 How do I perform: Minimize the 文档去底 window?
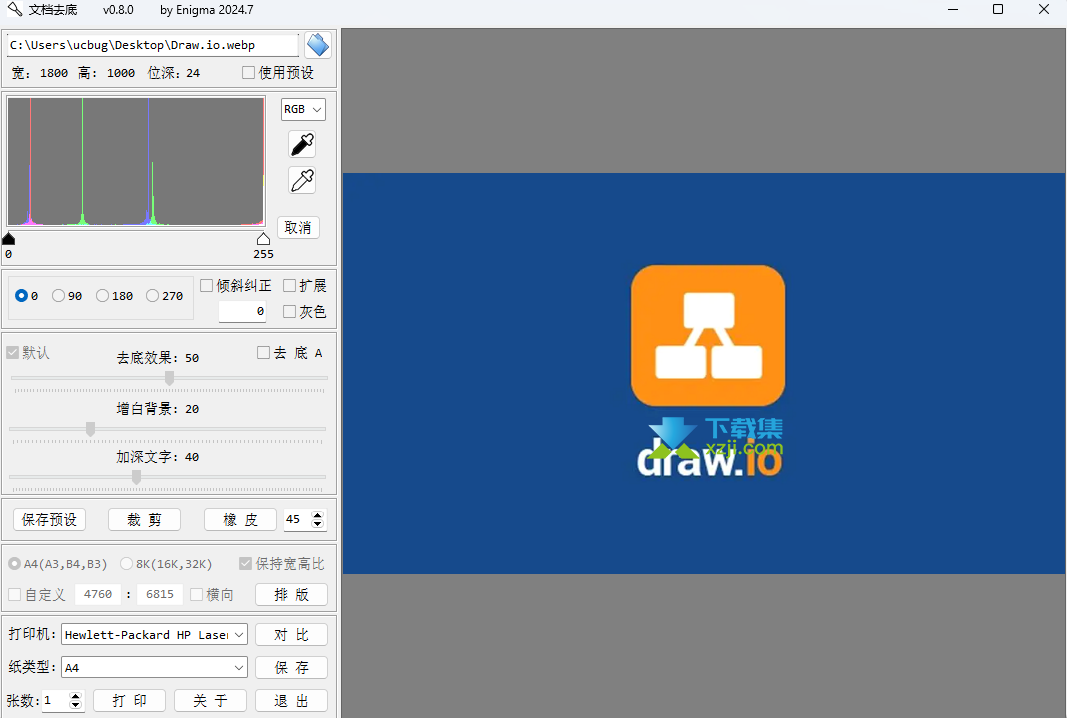click(953, 10)
